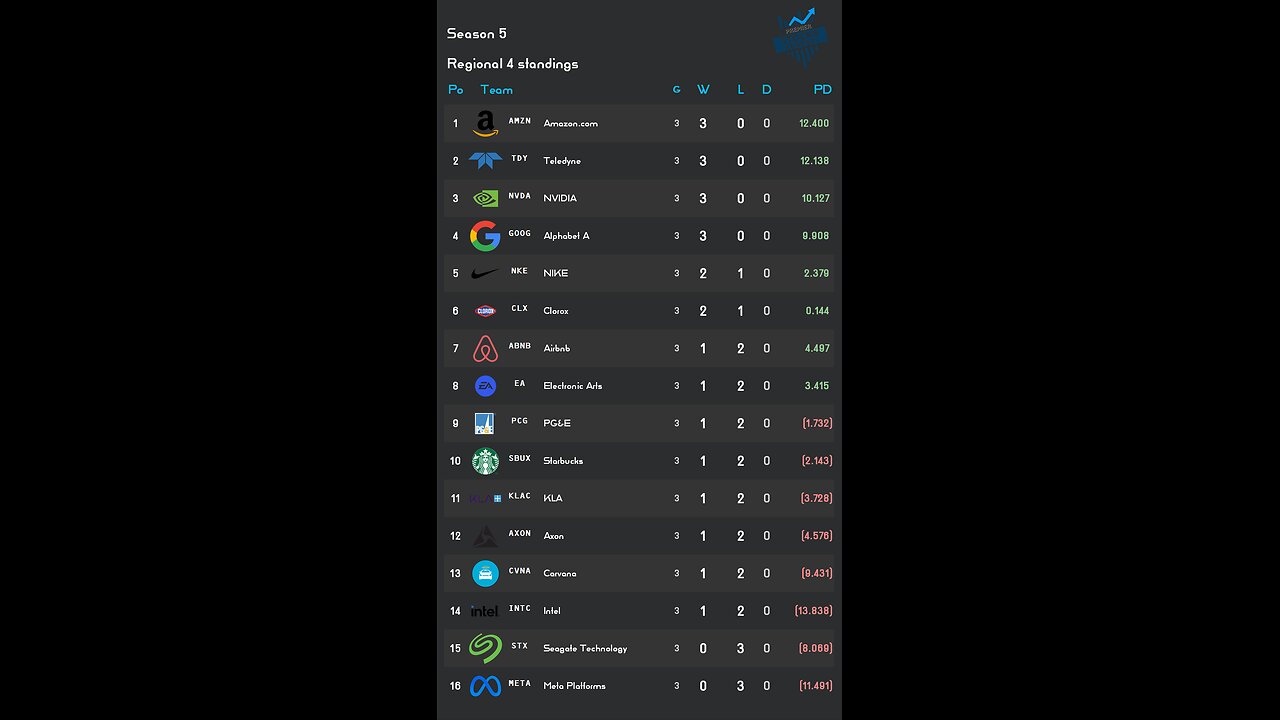The width and height of the screenshot is (1280, 720).
Task: Click the Seagate Technology logo
Action: click(x=485, y=648)
